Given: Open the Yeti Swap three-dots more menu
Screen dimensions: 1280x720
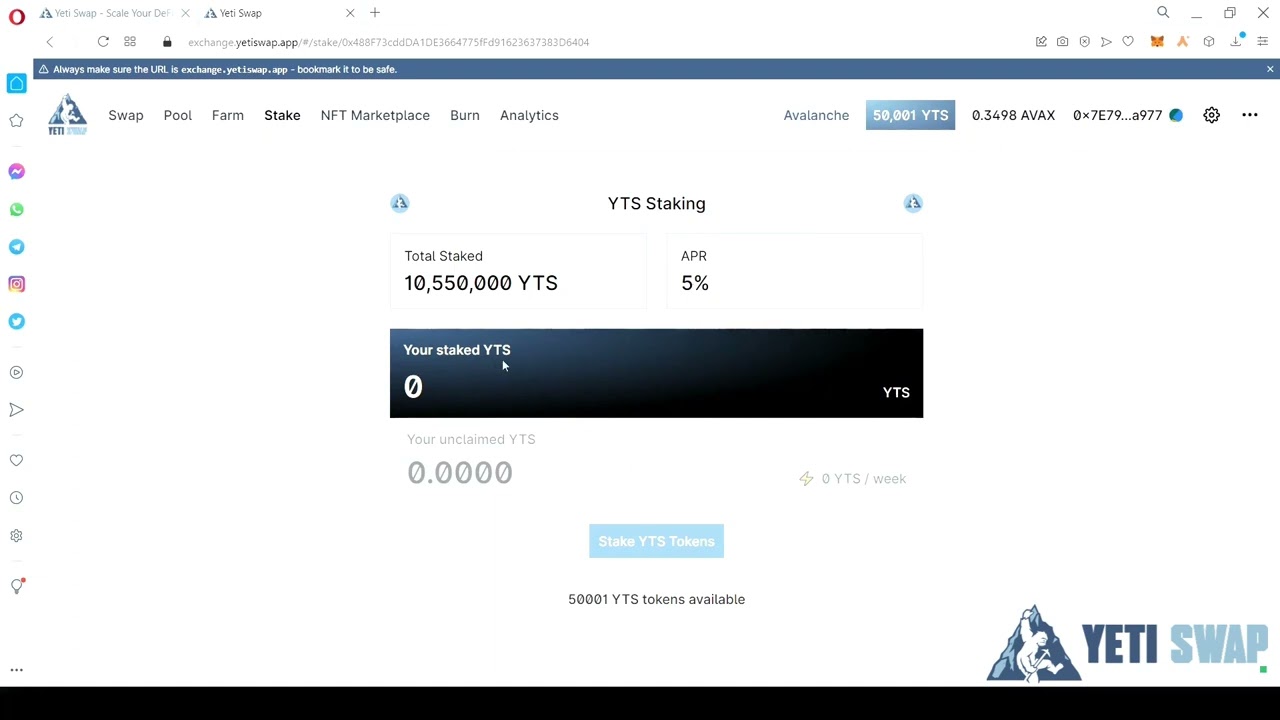Looking at the screenshot, I should point(1250,115).
